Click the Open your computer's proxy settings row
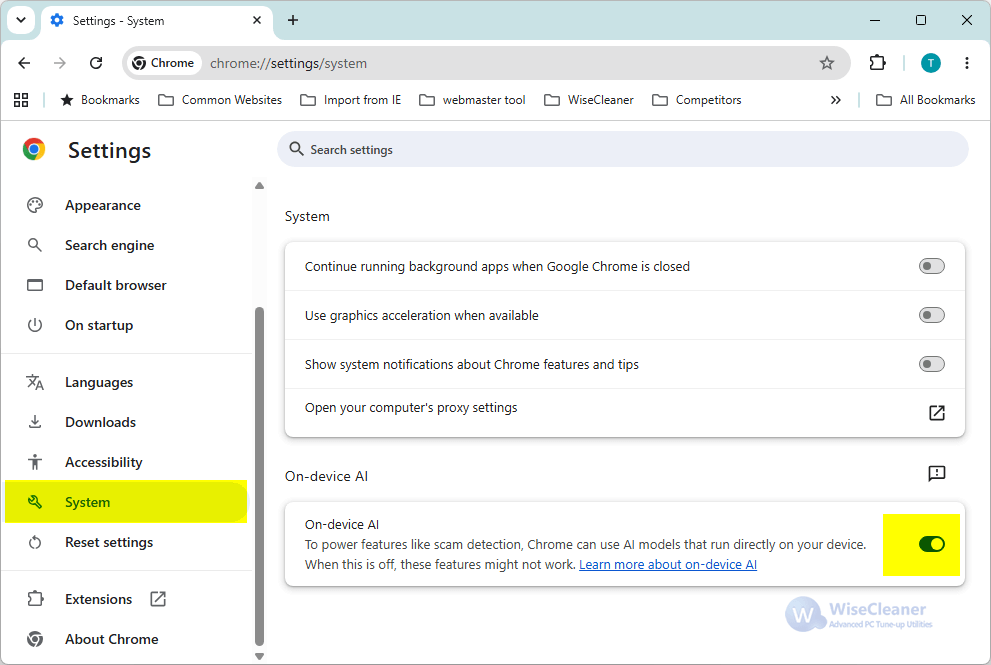The image size is (991, 665). click(625, 413)
